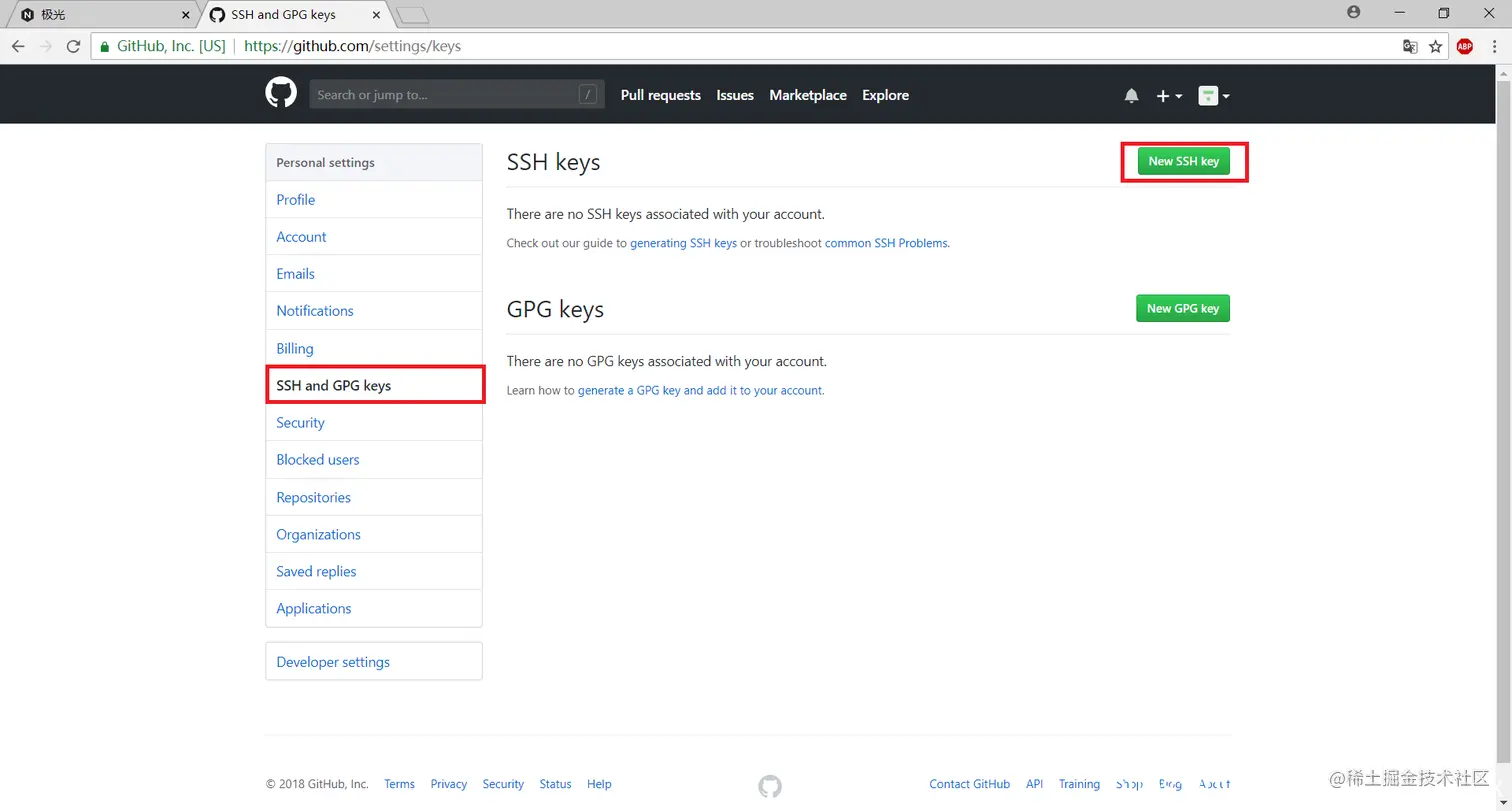Select SSH and GPG keys in sidebar
Screen dimensions: 1512x811
pyautogui.click(x=374, y=385)
